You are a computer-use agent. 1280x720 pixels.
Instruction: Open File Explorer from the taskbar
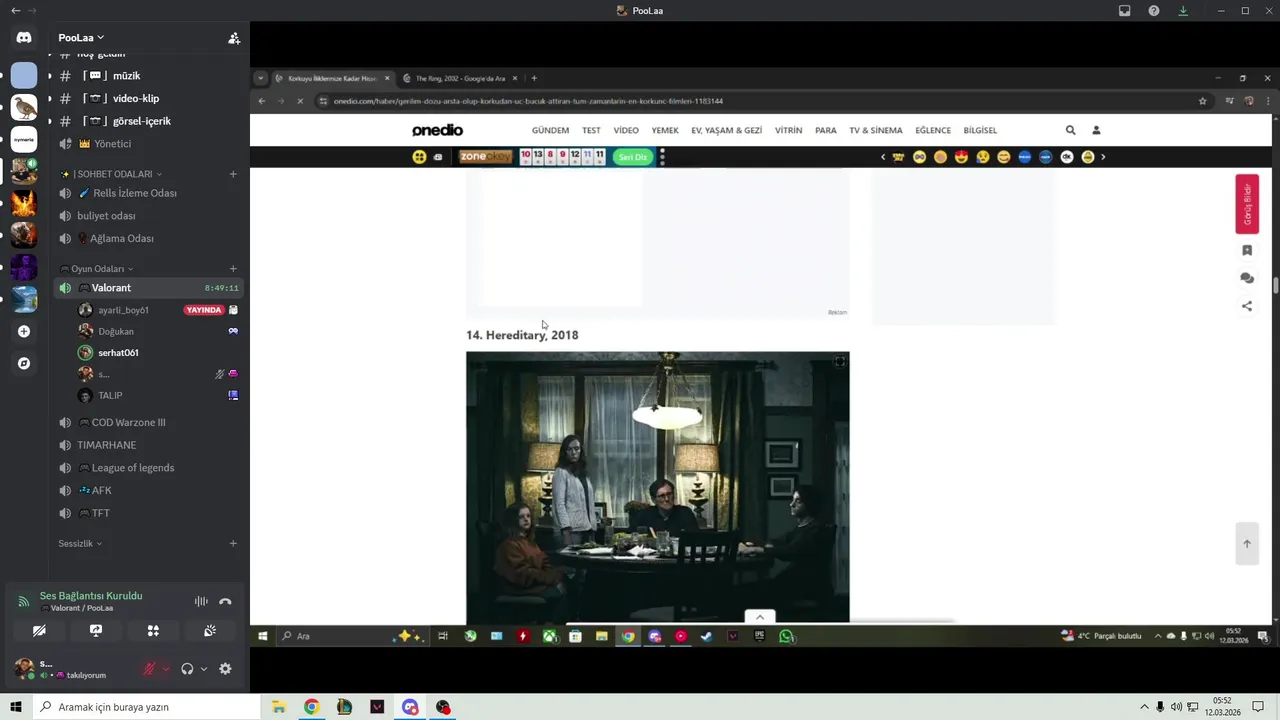tap(279, 707)
